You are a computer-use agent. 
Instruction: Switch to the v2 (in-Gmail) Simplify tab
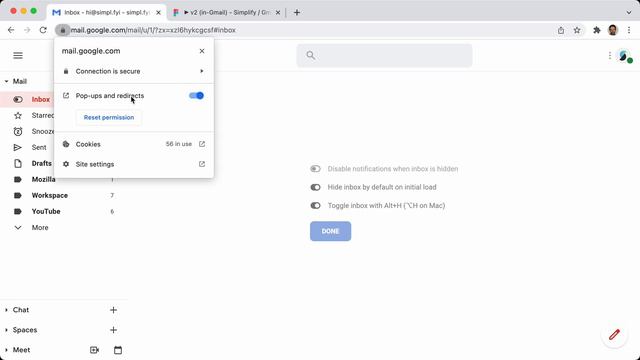[x=226, y=13]
